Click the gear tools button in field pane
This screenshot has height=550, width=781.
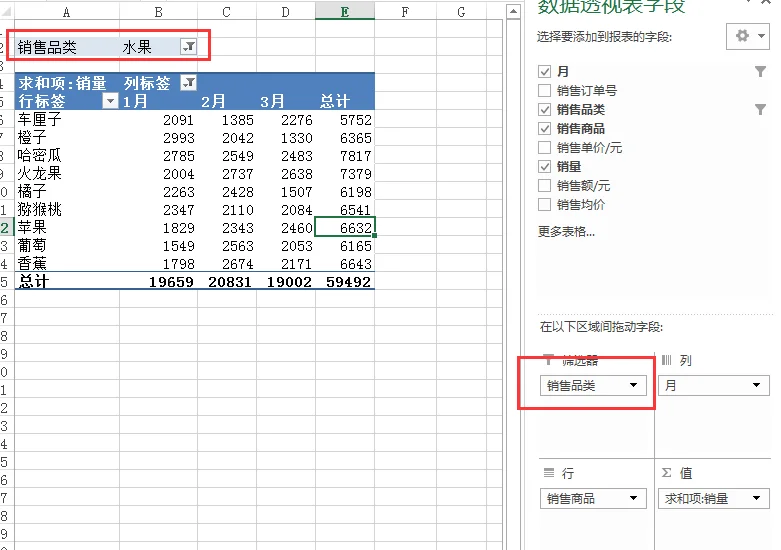748,36
